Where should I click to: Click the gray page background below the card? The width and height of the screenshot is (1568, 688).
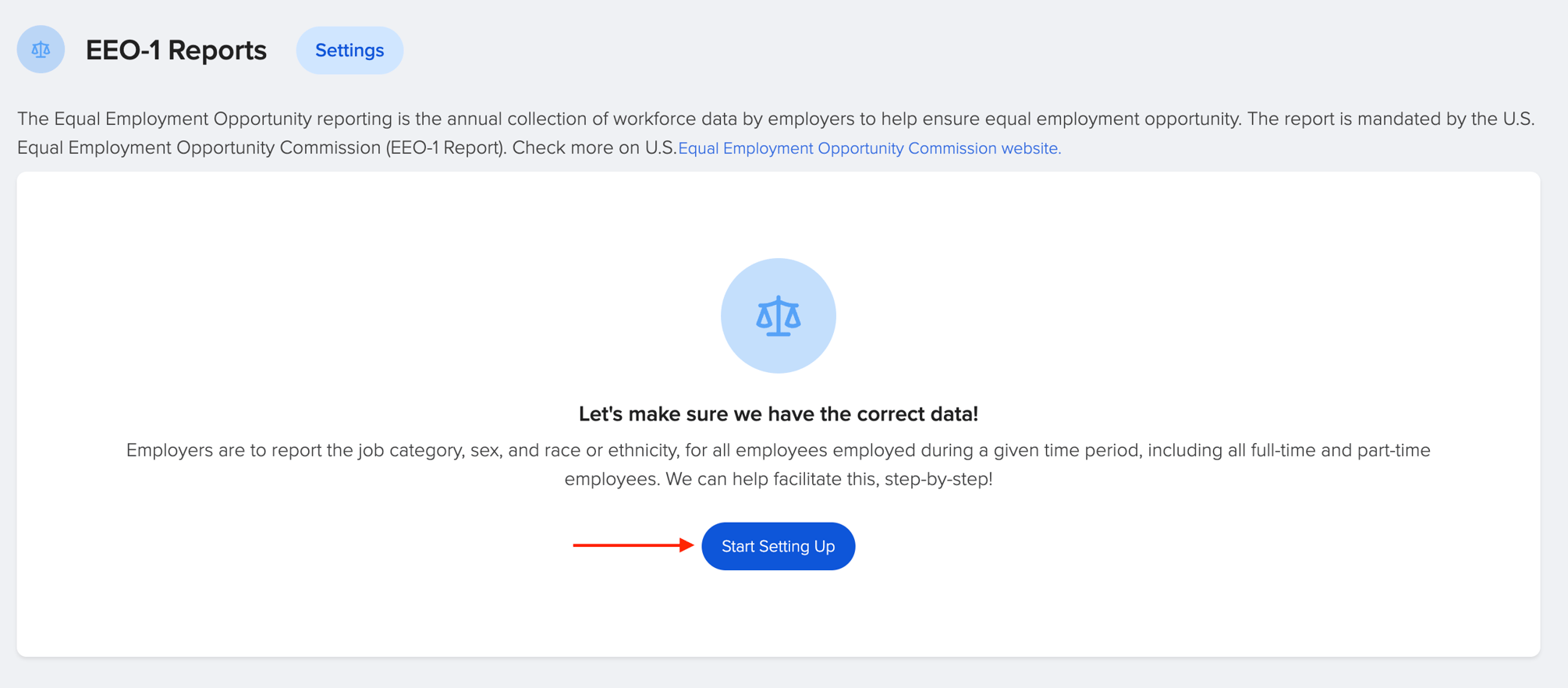point(780,673)
